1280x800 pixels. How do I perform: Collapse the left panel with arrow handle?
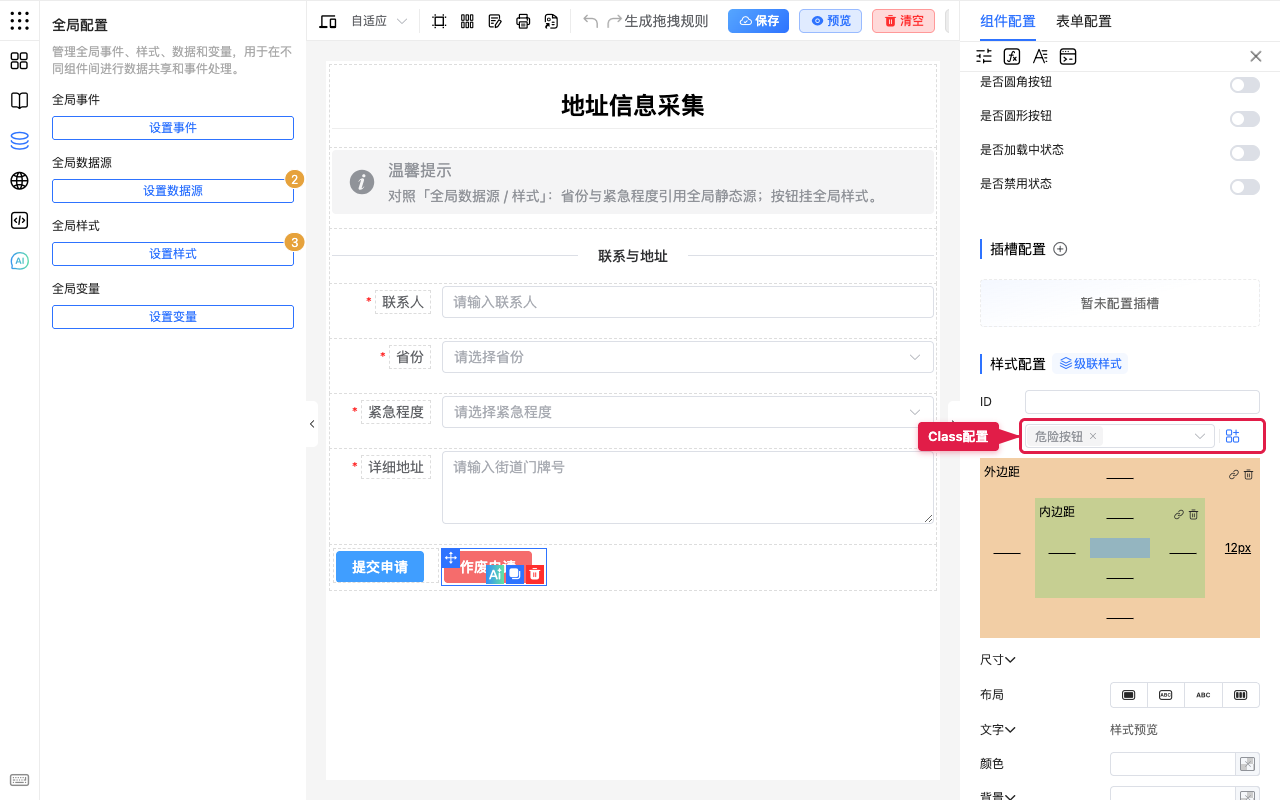click(x=312, y=424)
